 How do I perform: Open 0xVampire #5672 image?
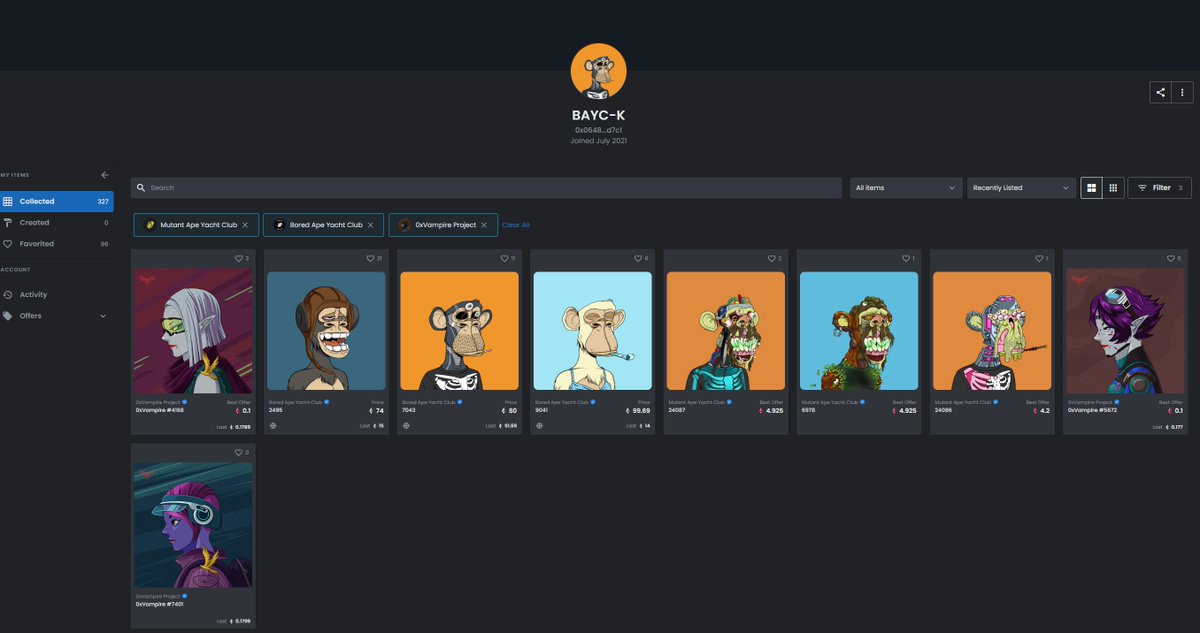click(x=1125, y=331)
